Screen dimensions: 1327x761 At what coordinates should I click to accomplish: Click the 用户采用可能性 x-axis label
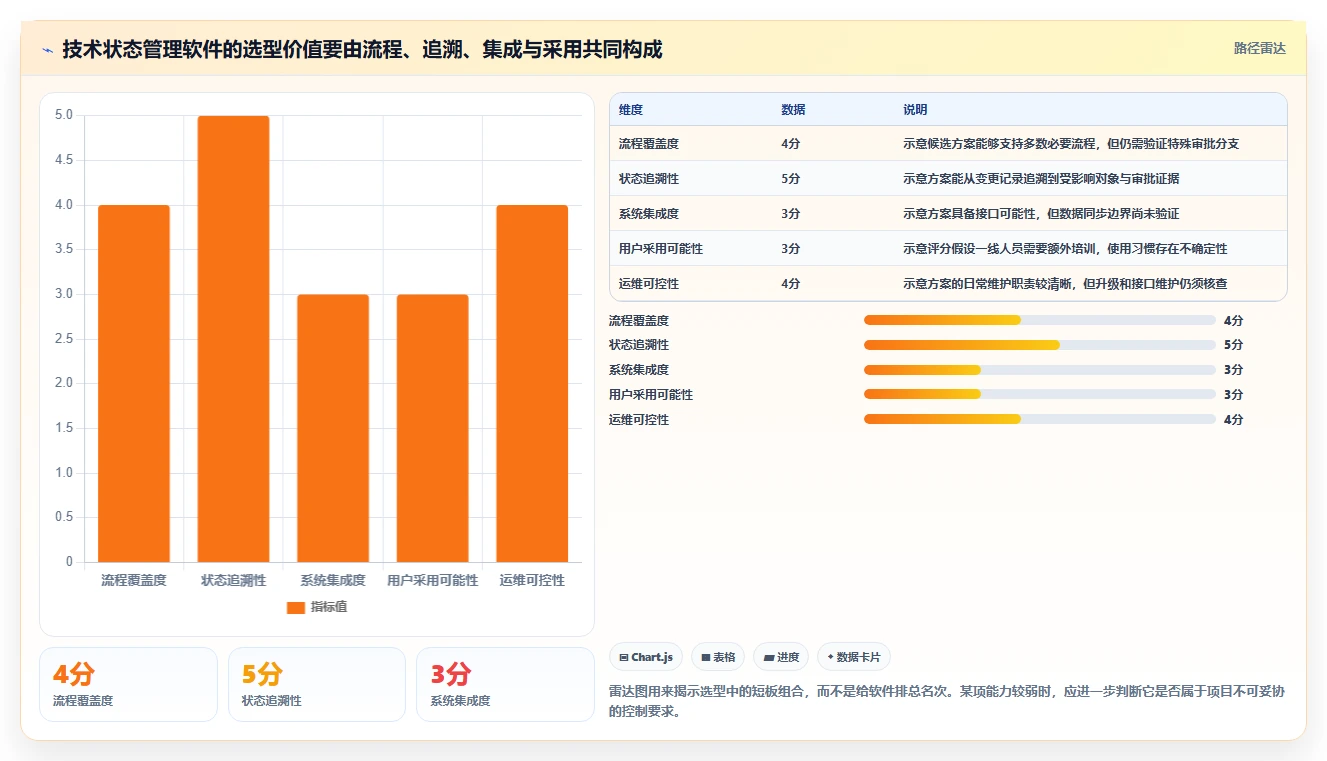coord(432,580)
